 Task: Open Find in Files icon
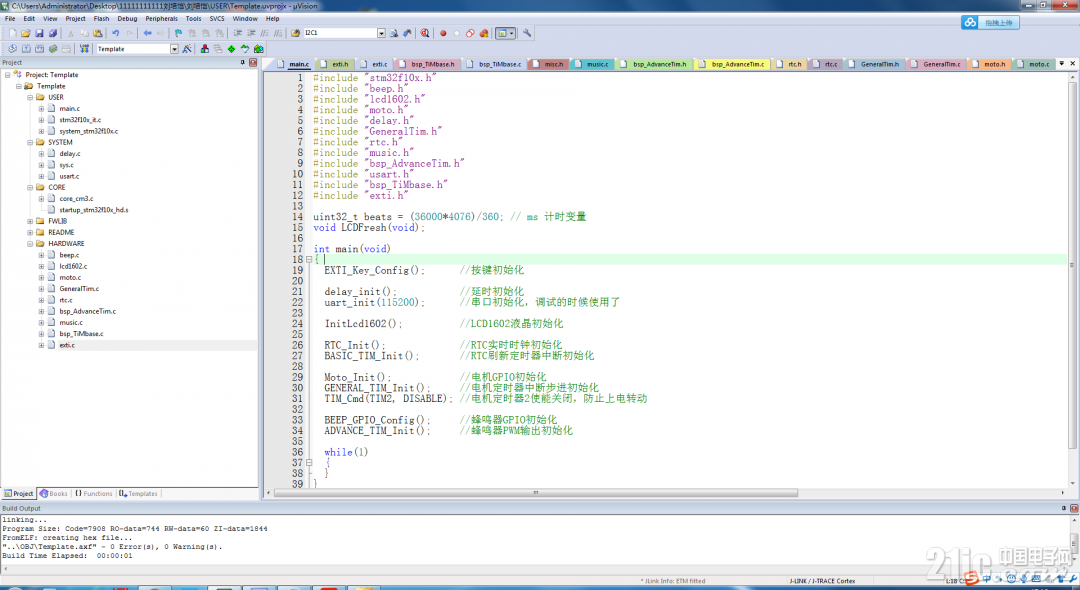(295, 33)
